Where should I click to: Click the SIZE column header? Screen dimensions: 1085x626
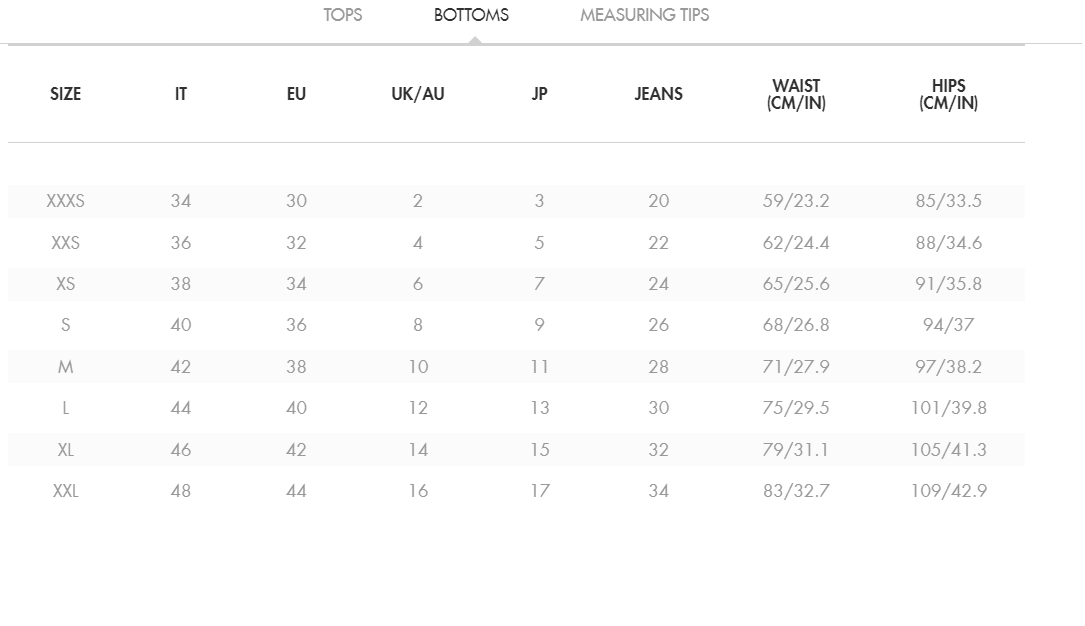(66, 94)
